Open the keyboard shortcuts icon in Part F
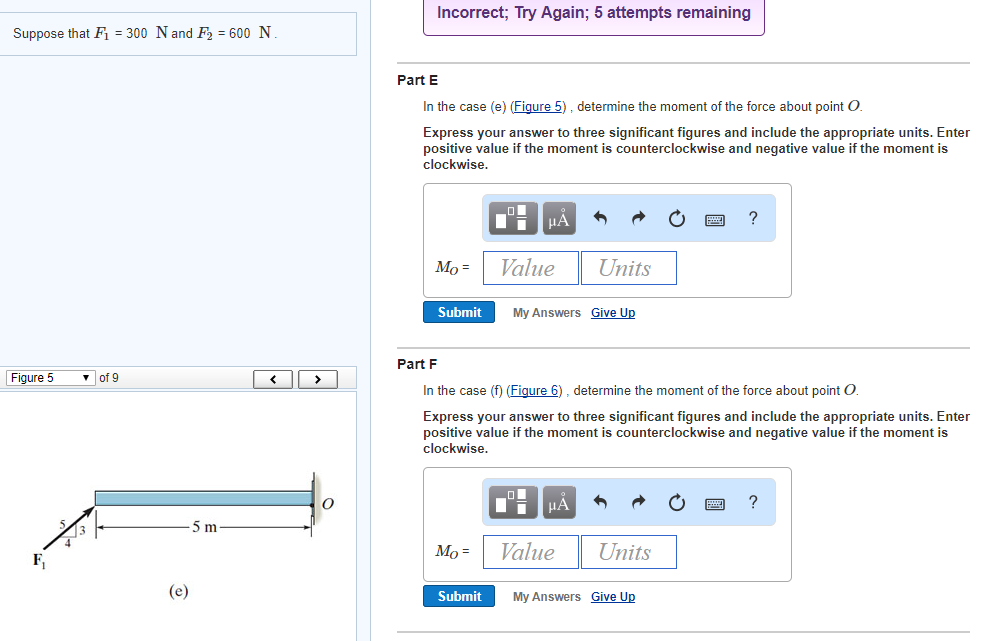This screenshot has height=641, width=995. (714, 503)
